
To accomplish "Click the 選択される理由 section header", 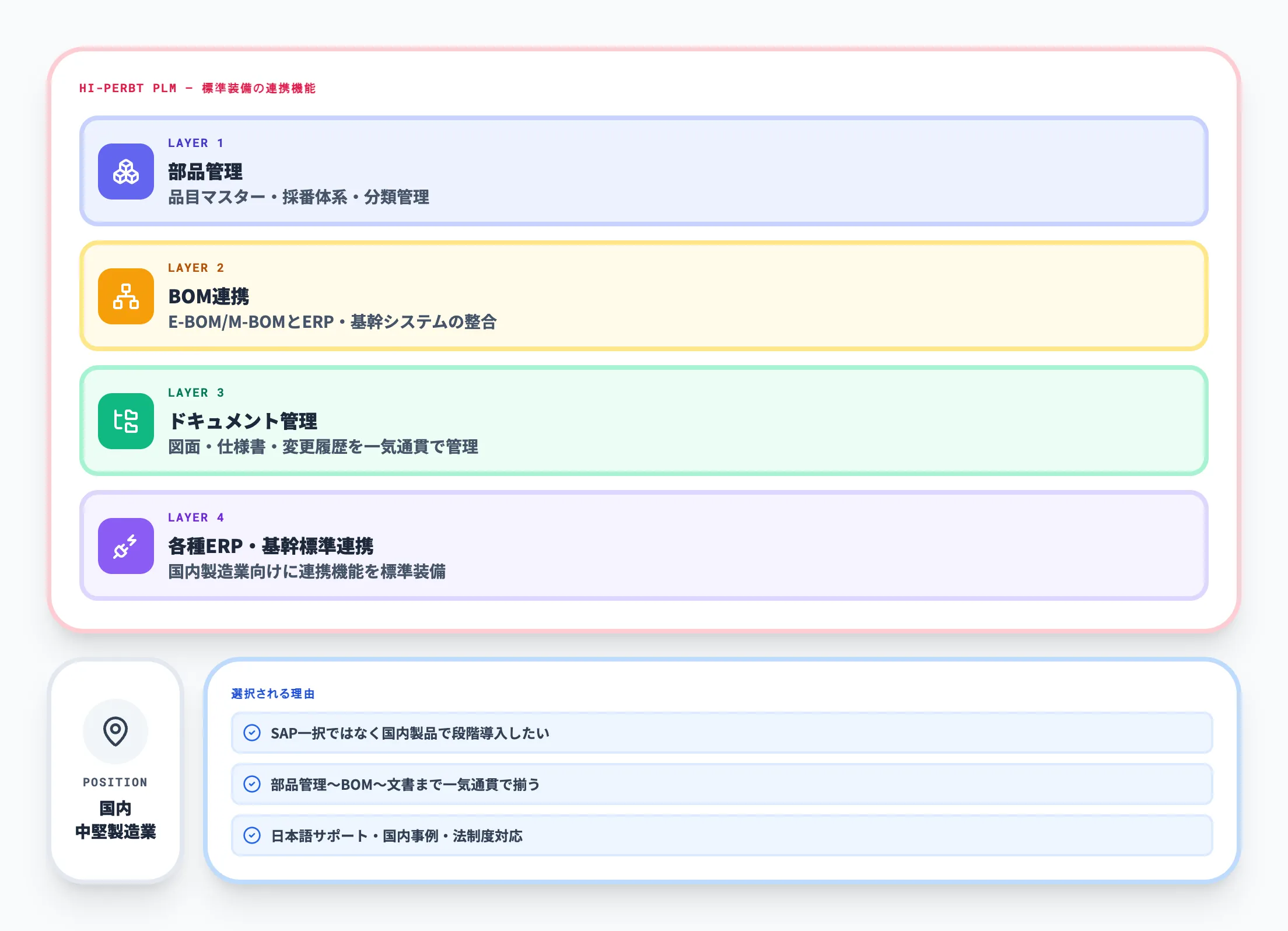I will click(274, 694).
